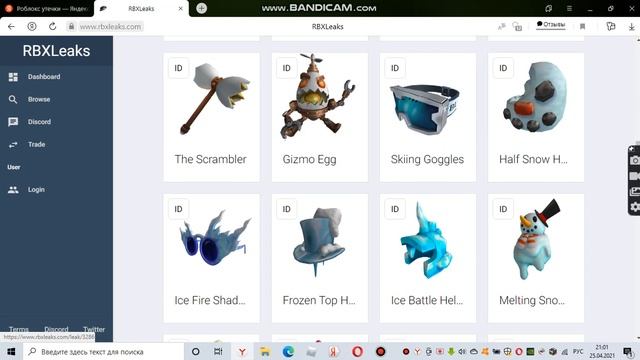This screenshot has height=360, width=640.
Task: Bookmark the page with the bookmark icon
Action: click(582, 27)
